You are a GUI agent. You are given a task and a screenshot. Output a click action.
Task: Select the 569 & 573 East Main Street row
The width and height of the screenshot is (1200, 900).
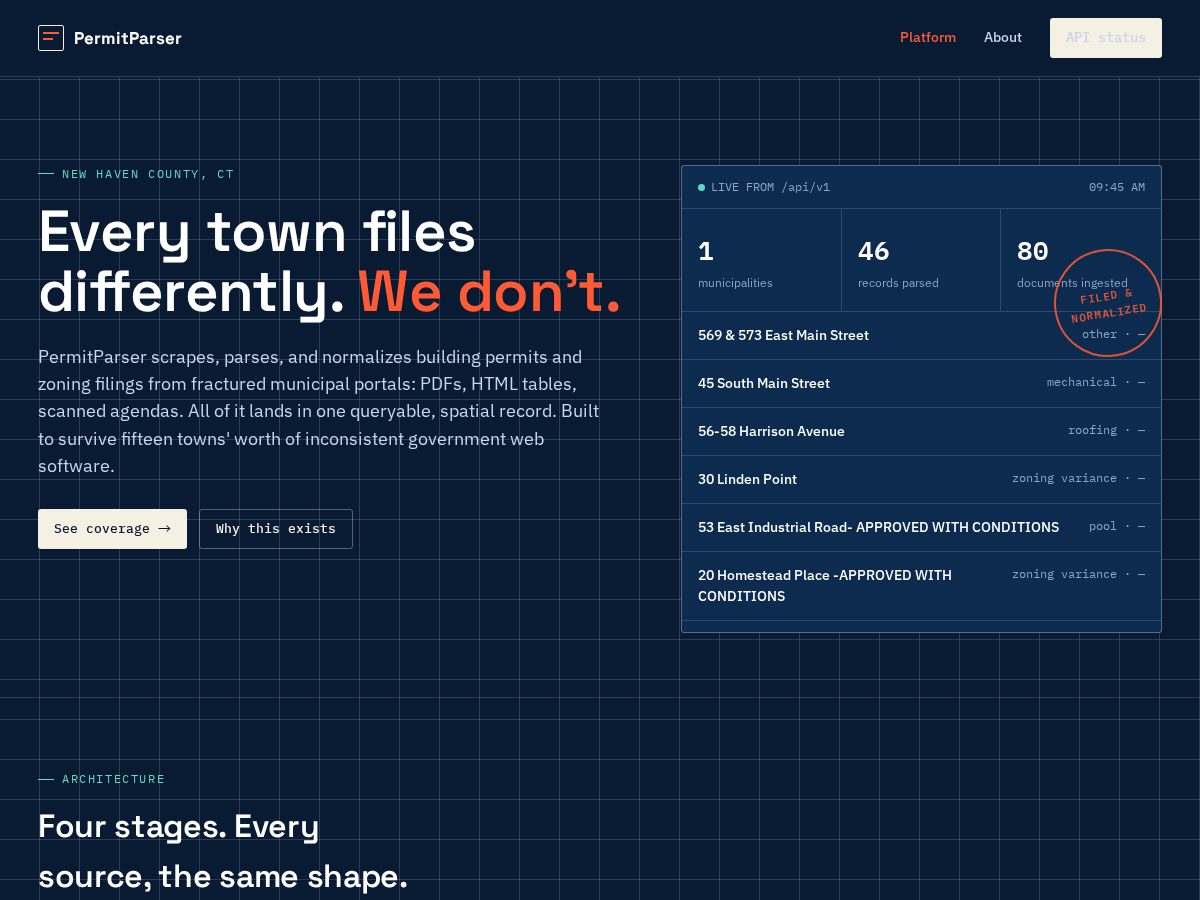tap(921, 336)
